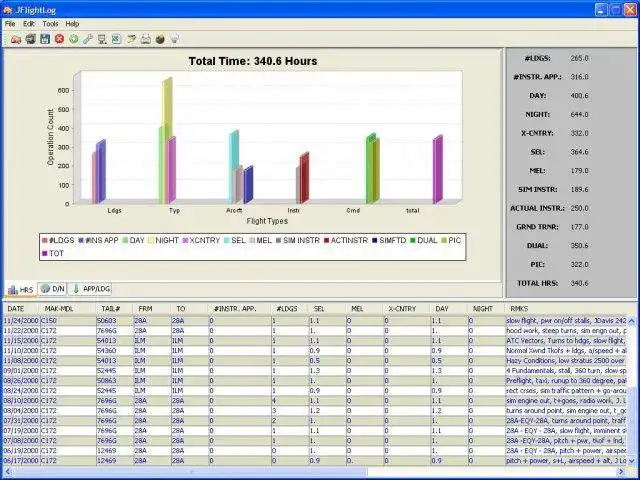Click the red circle X delete icon
This screenshot has width=640, height=480.
pos(60,39)
